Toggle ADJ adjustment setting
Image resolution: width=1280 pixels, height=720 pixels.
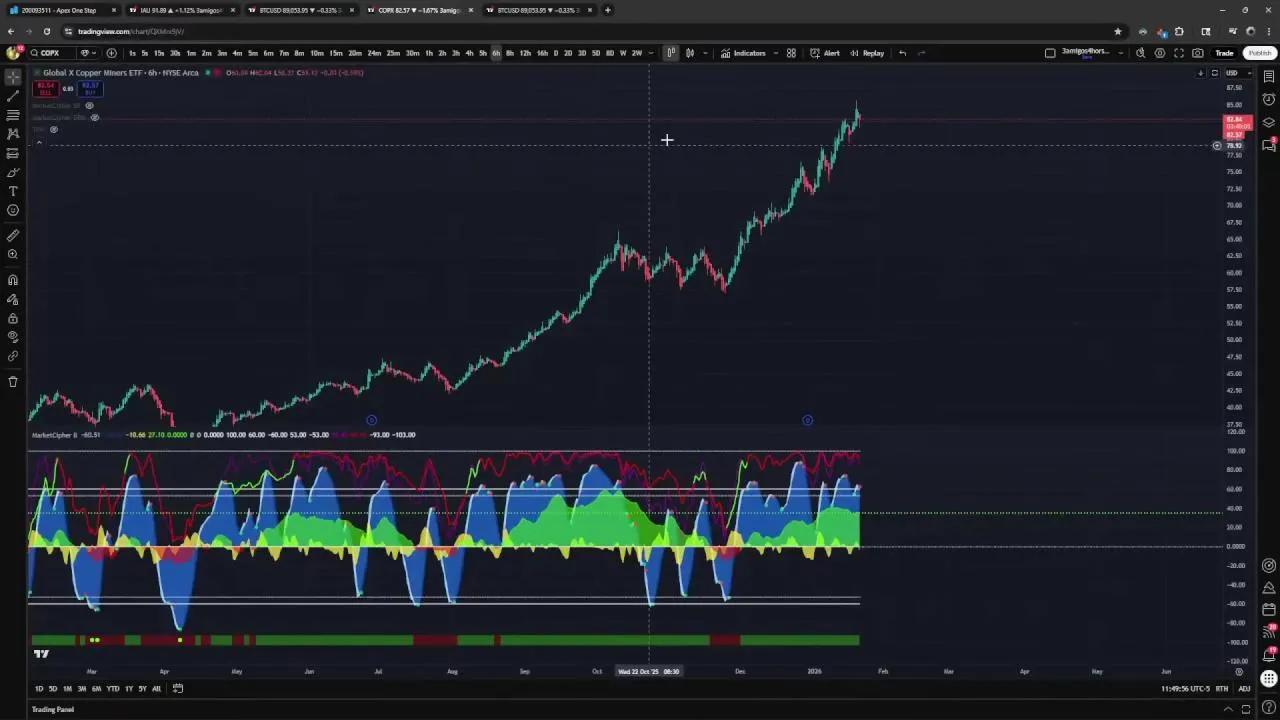(x=1244, y=689)
